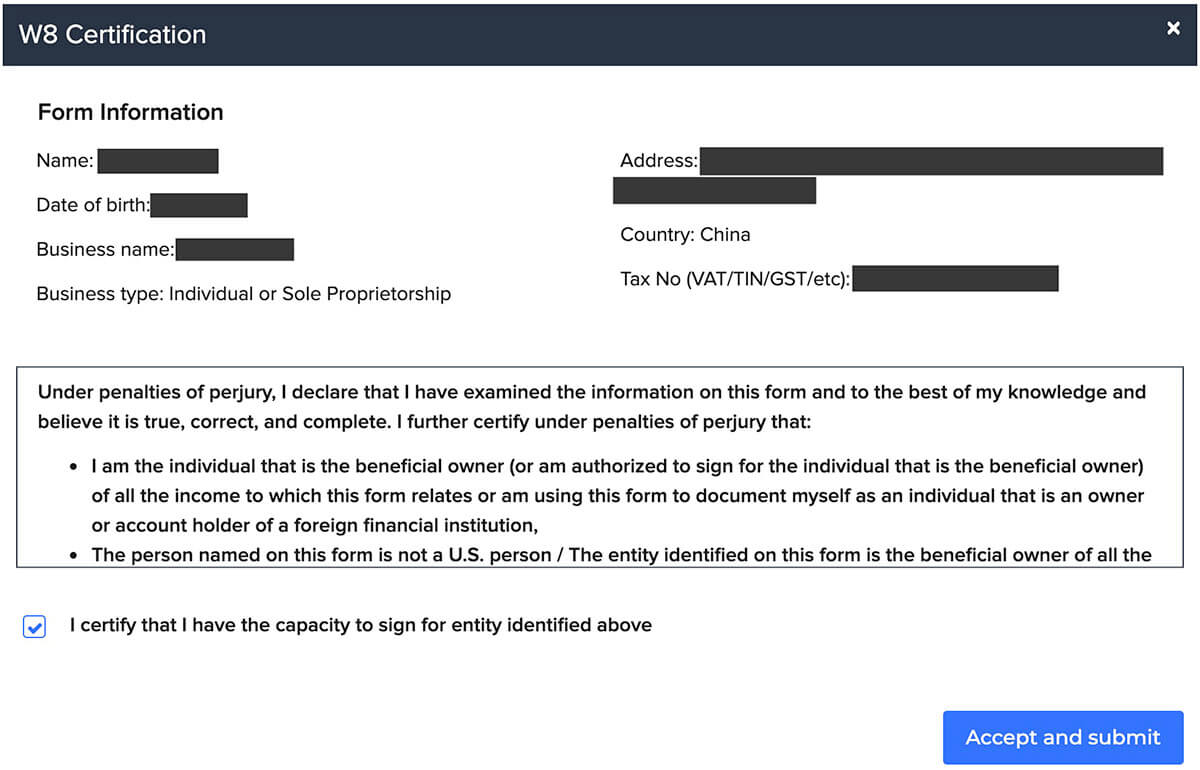Click the Individual or Sole Proprietorship text

click(310, 294)
